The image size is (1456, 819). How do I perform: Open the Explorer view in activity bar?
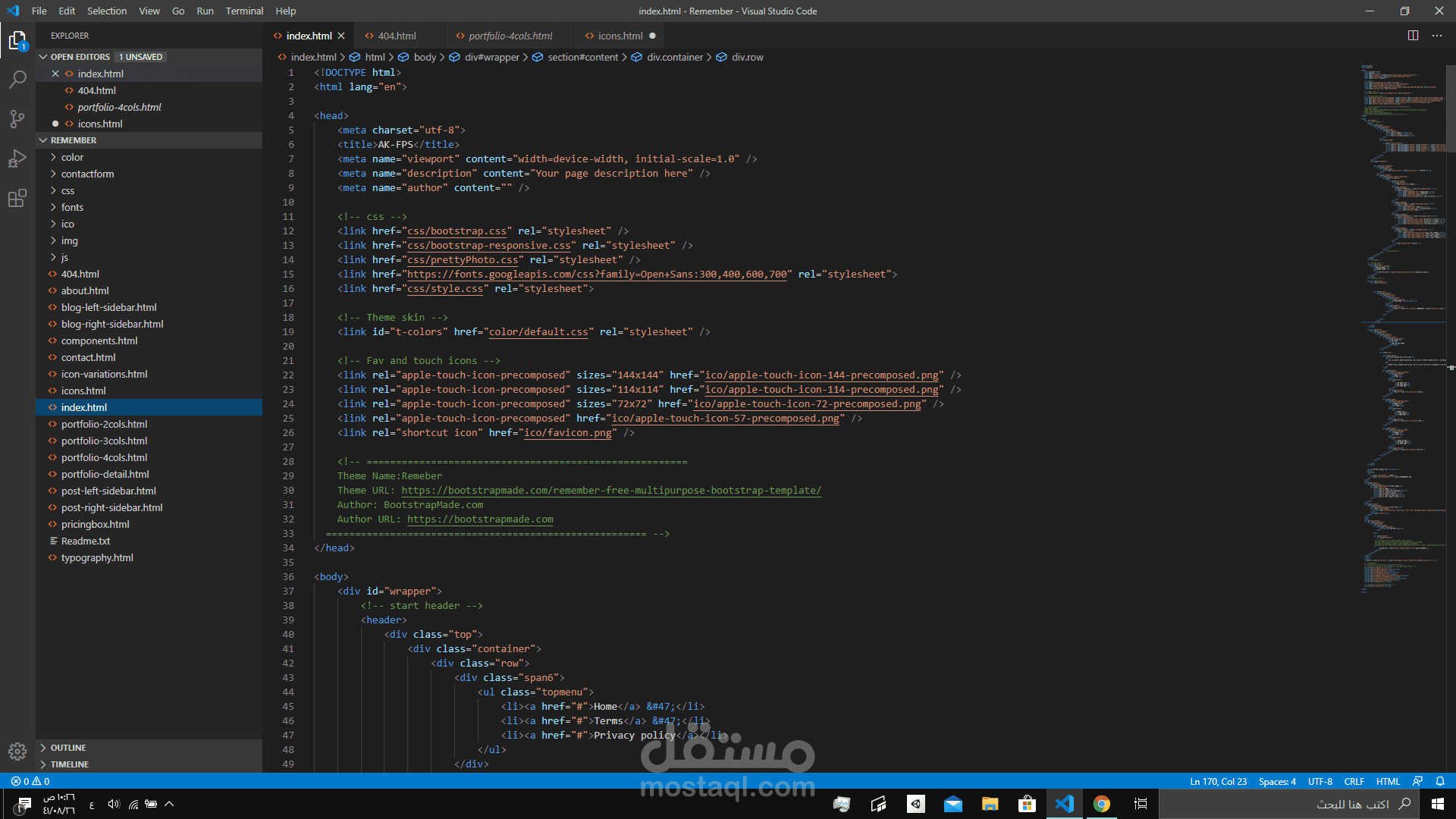tap(17, 39)
